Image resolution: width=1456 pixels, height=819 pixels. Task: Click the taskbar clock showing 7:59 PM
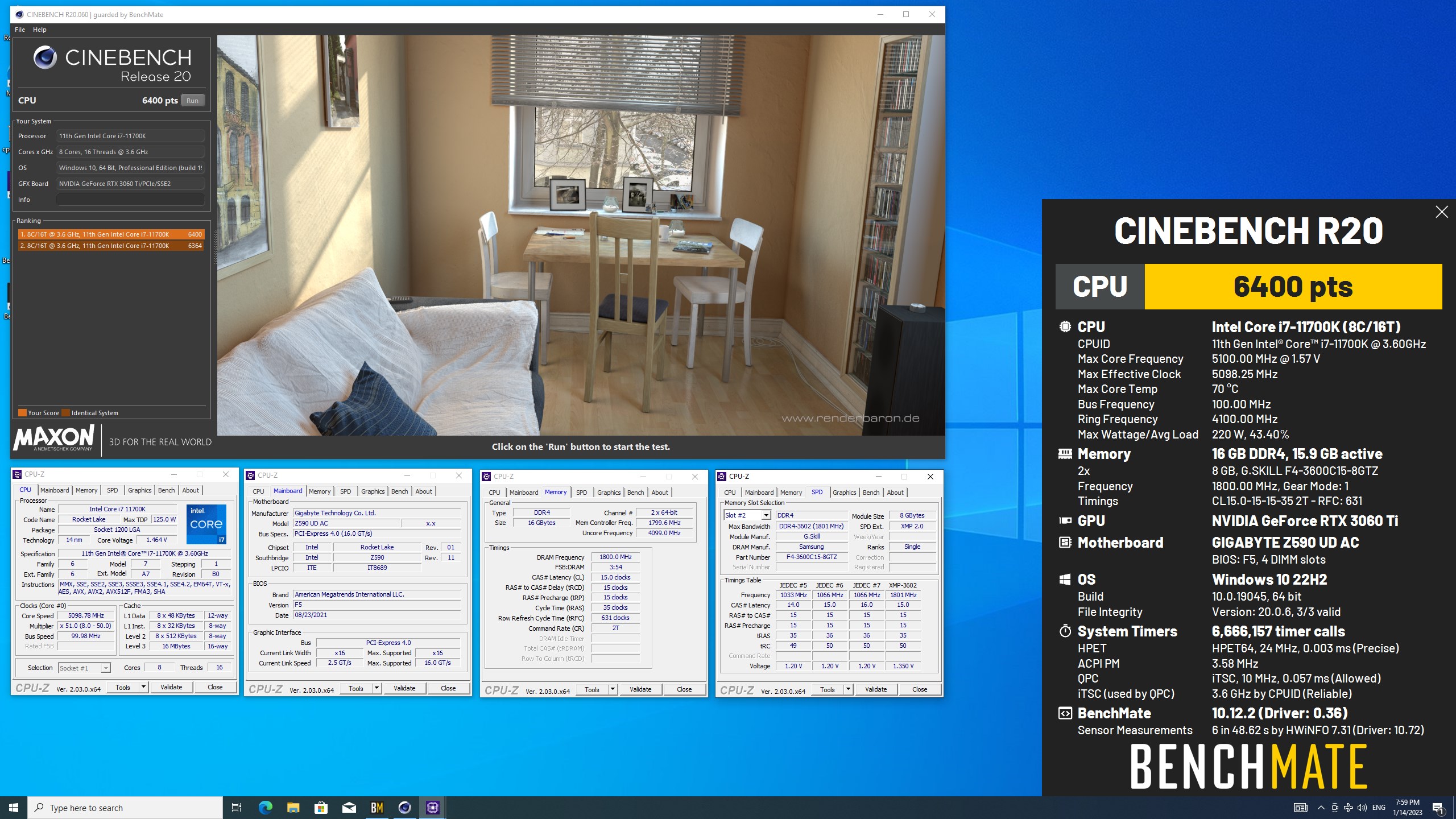tap(1407, 808)
